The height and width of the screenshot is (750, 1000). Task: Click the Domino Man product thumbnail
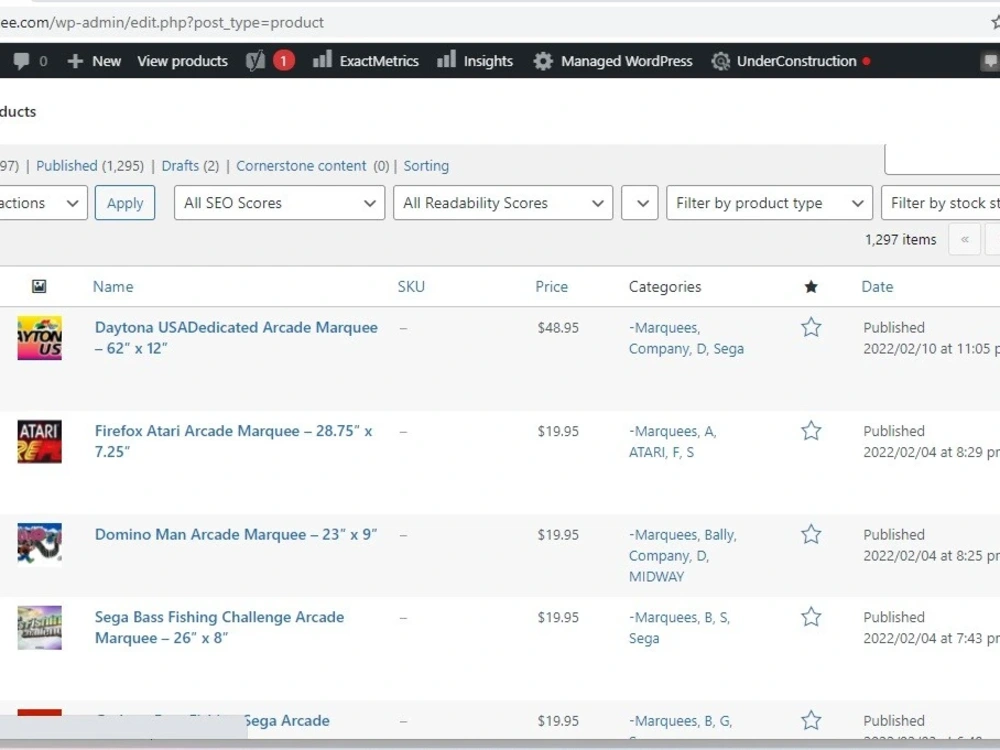(40, 544)
